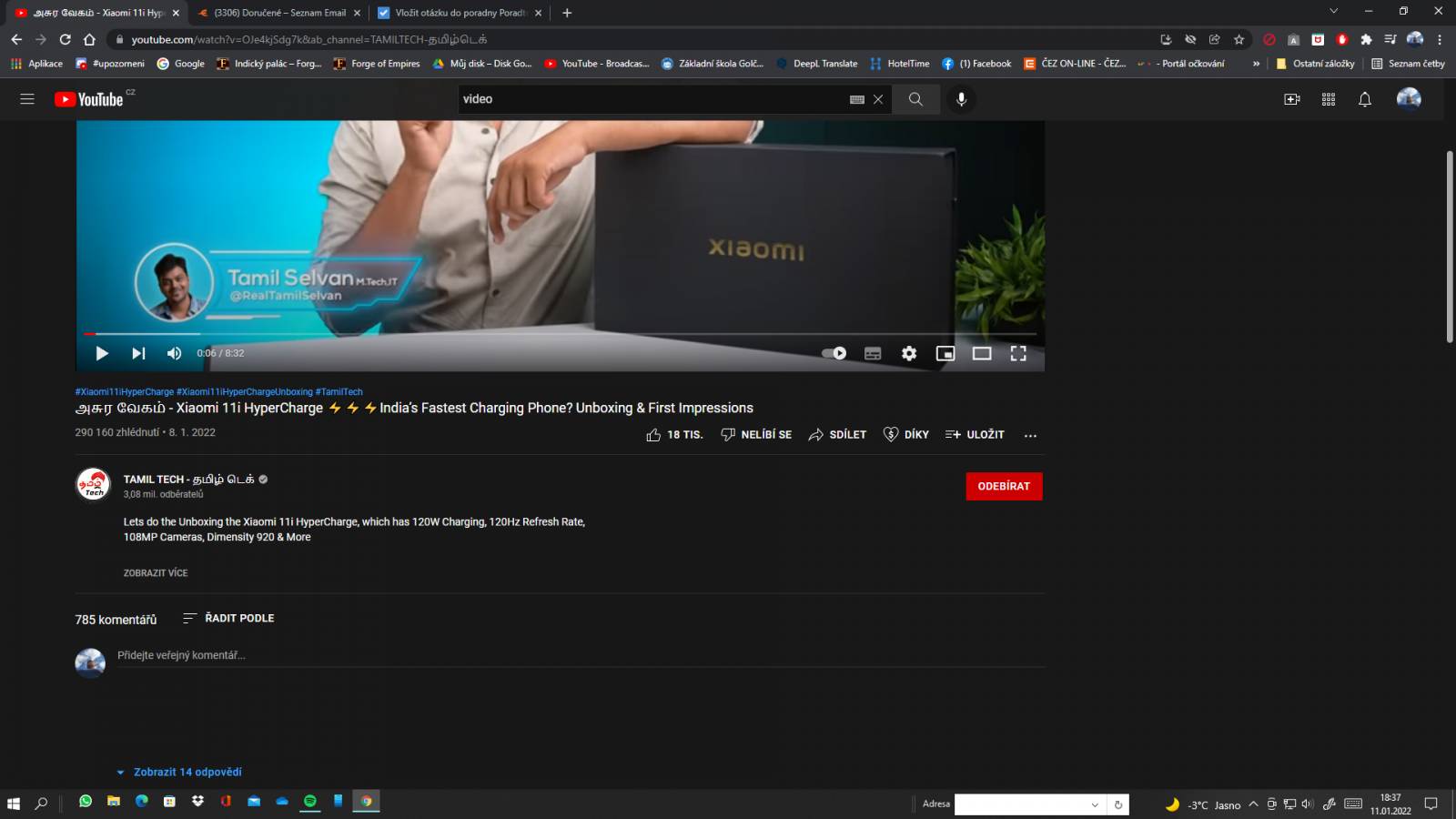Open a new browser tab
1456x819 pixels.
tap(567, 13)
